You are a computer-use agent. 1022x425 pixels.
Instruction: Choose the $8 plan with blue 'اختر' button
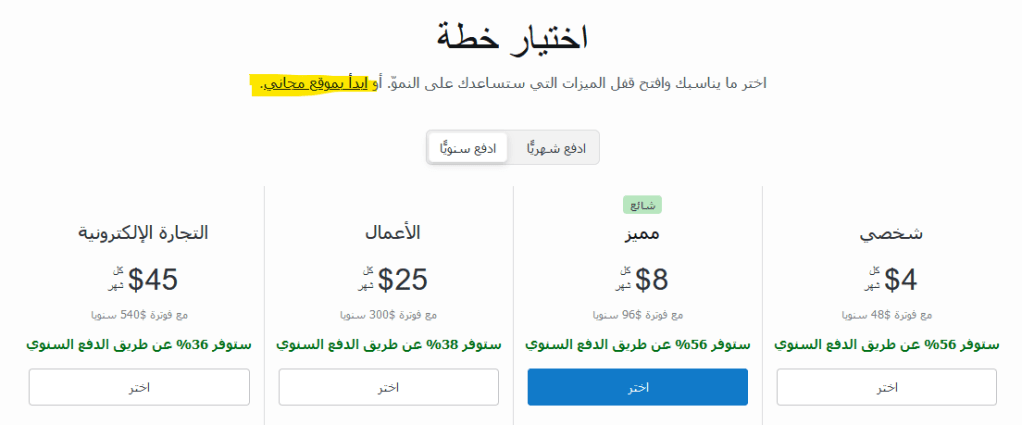pos(637,387)
